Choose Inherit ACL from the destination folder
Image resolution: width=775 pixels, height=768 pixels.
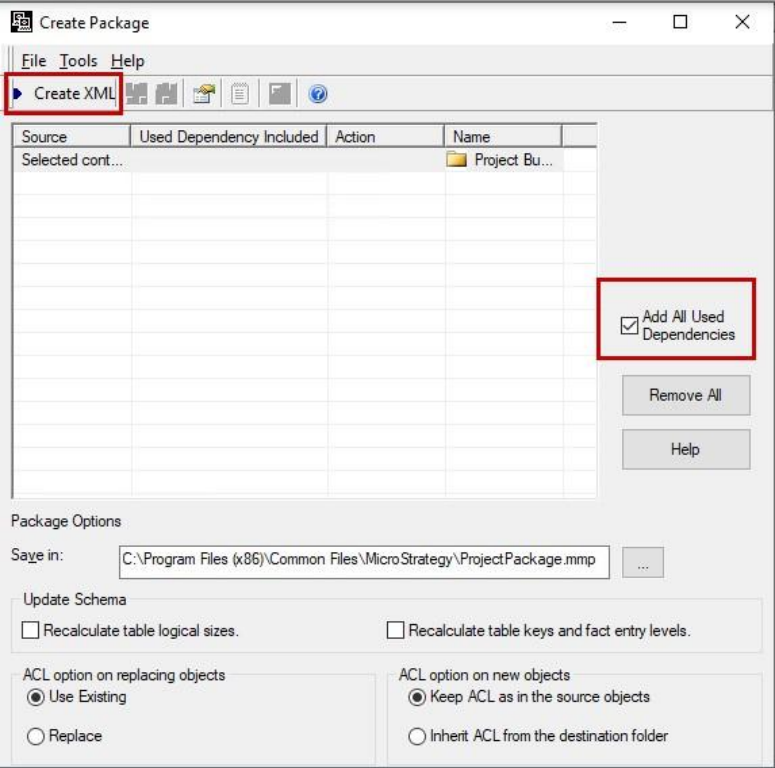point(417,736)
